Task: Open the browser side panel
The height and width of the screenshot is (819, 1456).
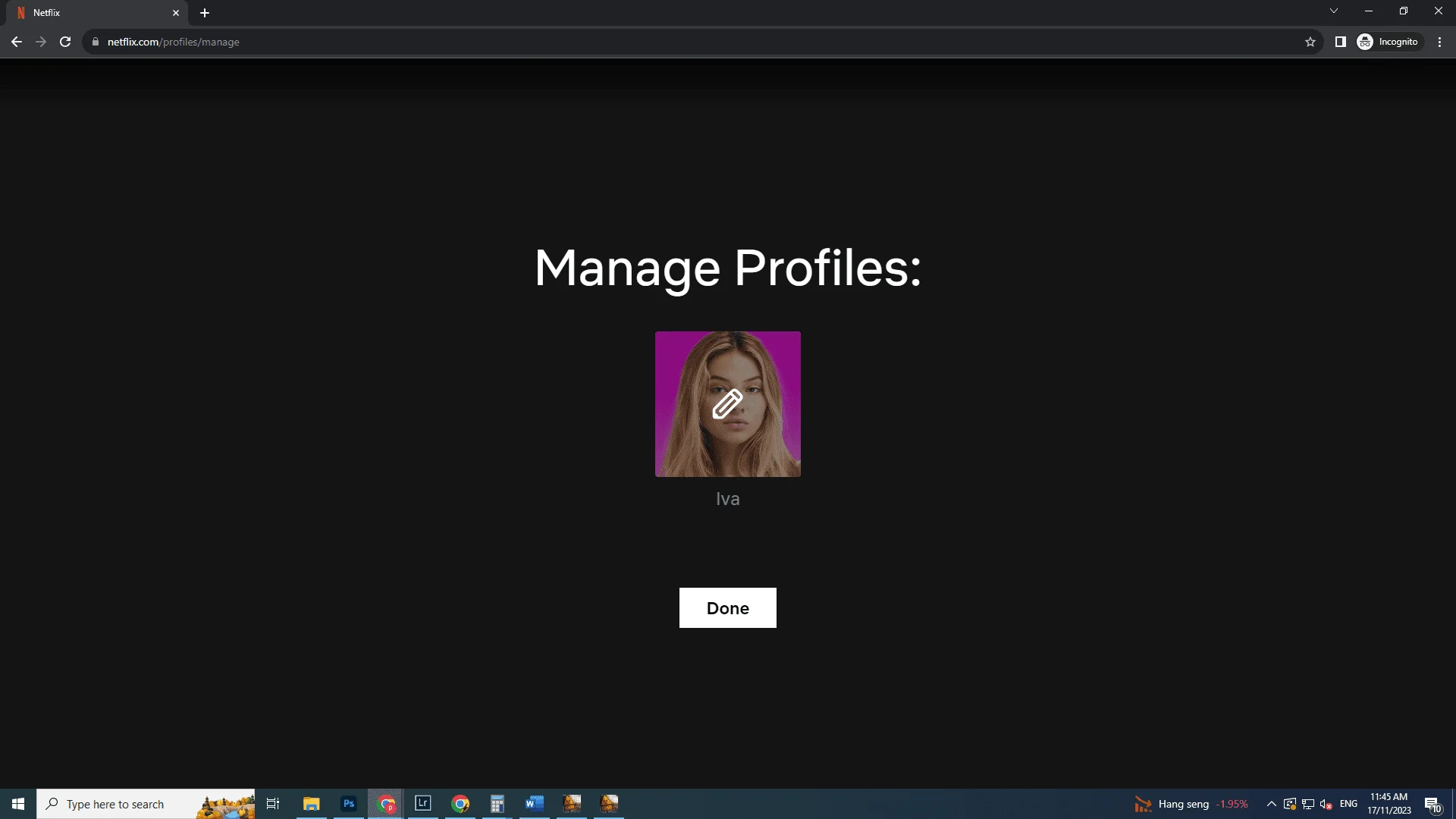Action: point(1340,42)
